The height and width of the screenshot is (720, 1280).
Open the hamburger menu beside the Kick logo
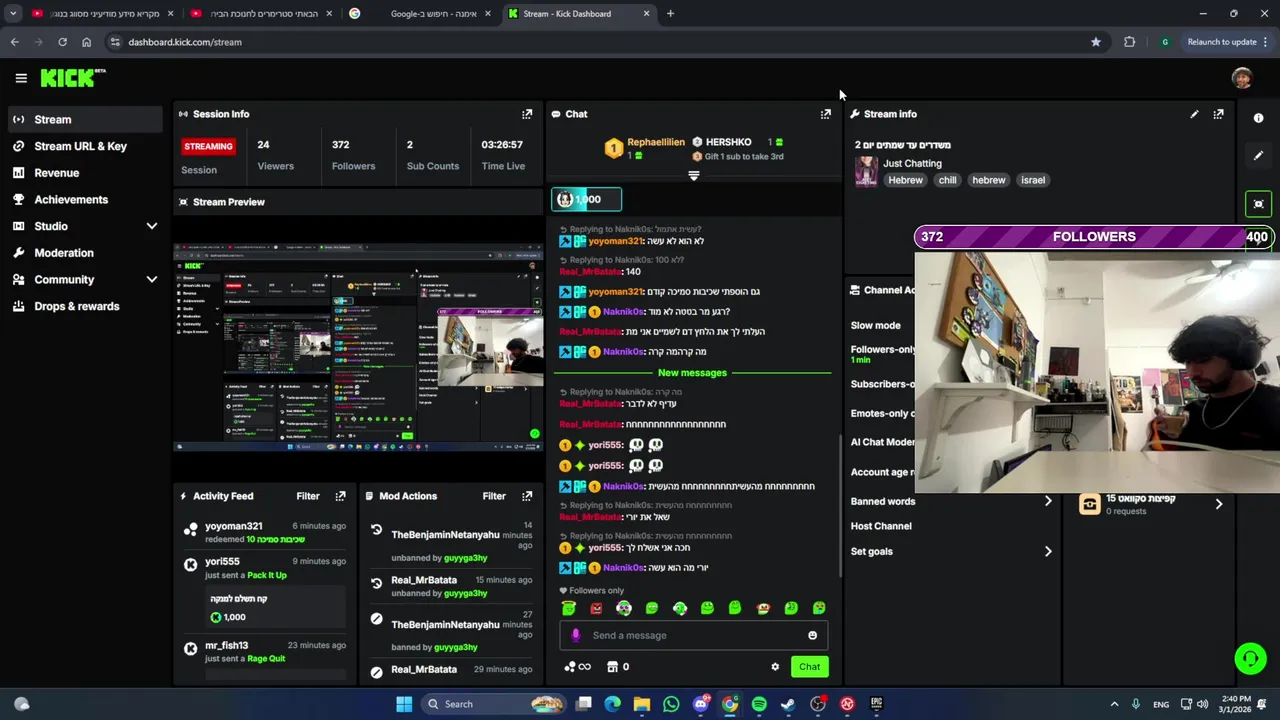[21, 78]
